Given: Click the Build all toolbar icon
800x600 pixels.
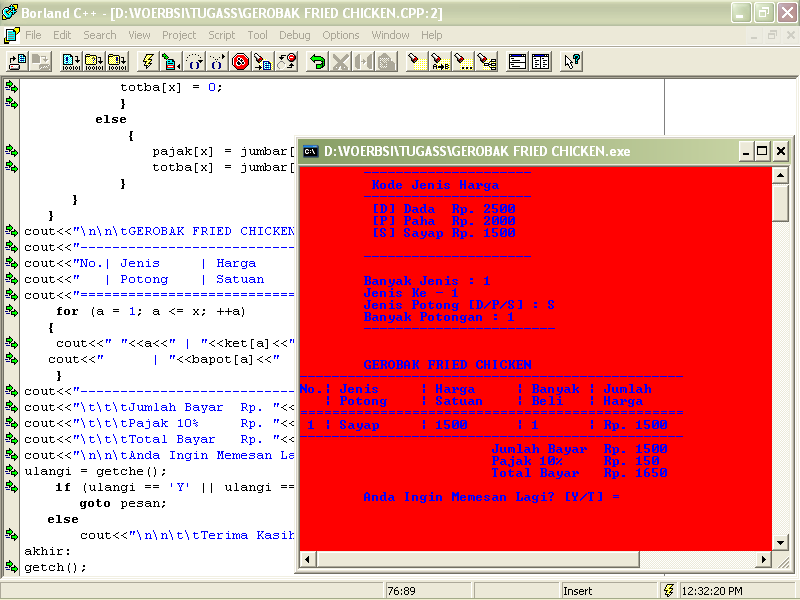Looking at the screenshot, I should coord(117,62).
